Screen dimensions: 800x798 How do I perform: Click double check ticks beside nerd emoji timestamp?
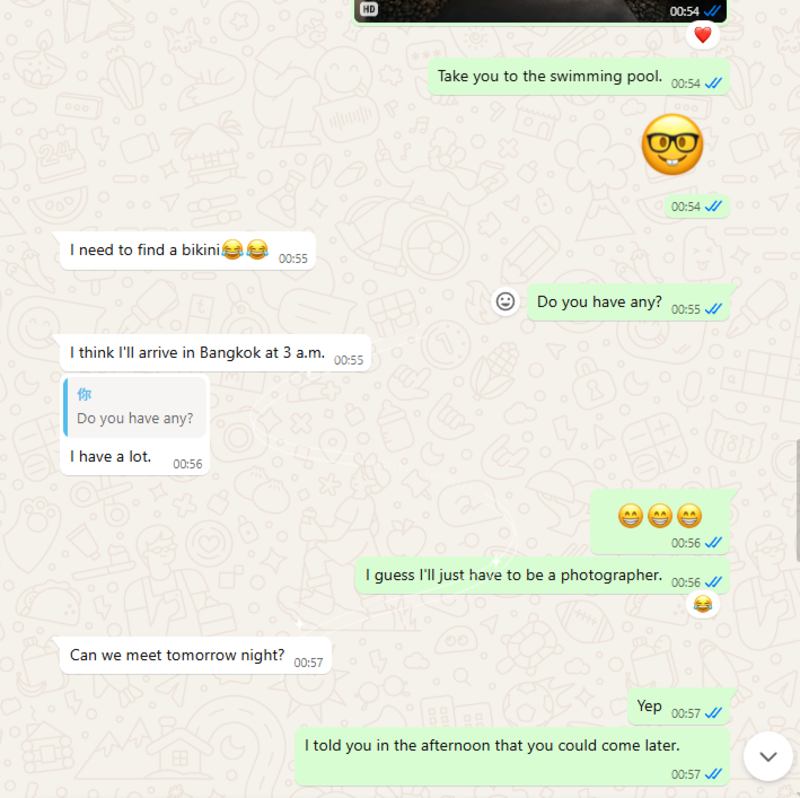coord(713,206)
